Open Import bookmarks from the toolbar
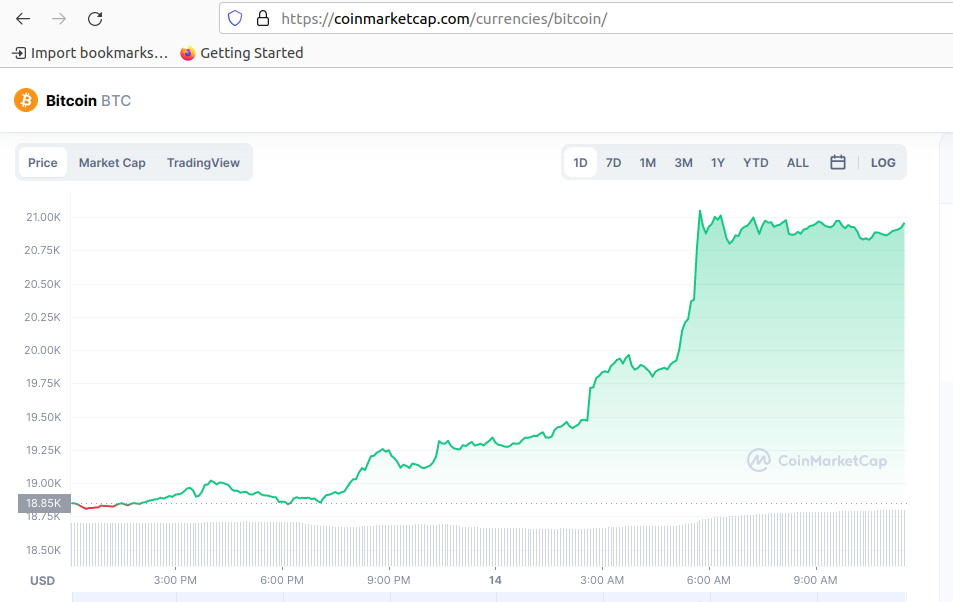The width and height of the screenshot is (953, 602). coord(90,53)
